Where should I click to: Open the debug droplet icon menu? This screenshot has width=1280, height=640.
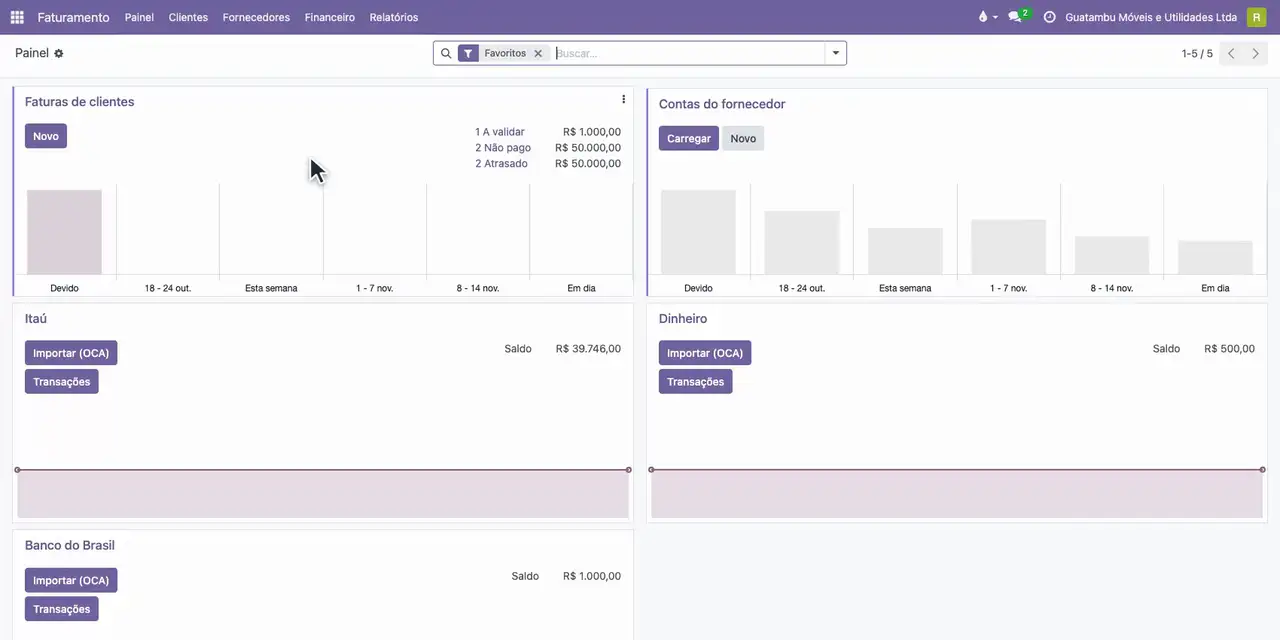point(987,17)
